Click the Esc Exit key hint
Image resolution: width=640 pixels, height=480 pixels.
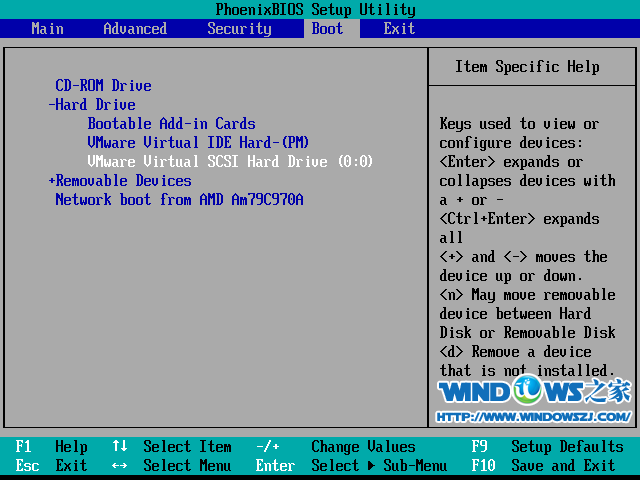pyautogui.click(x=52, y=466)
